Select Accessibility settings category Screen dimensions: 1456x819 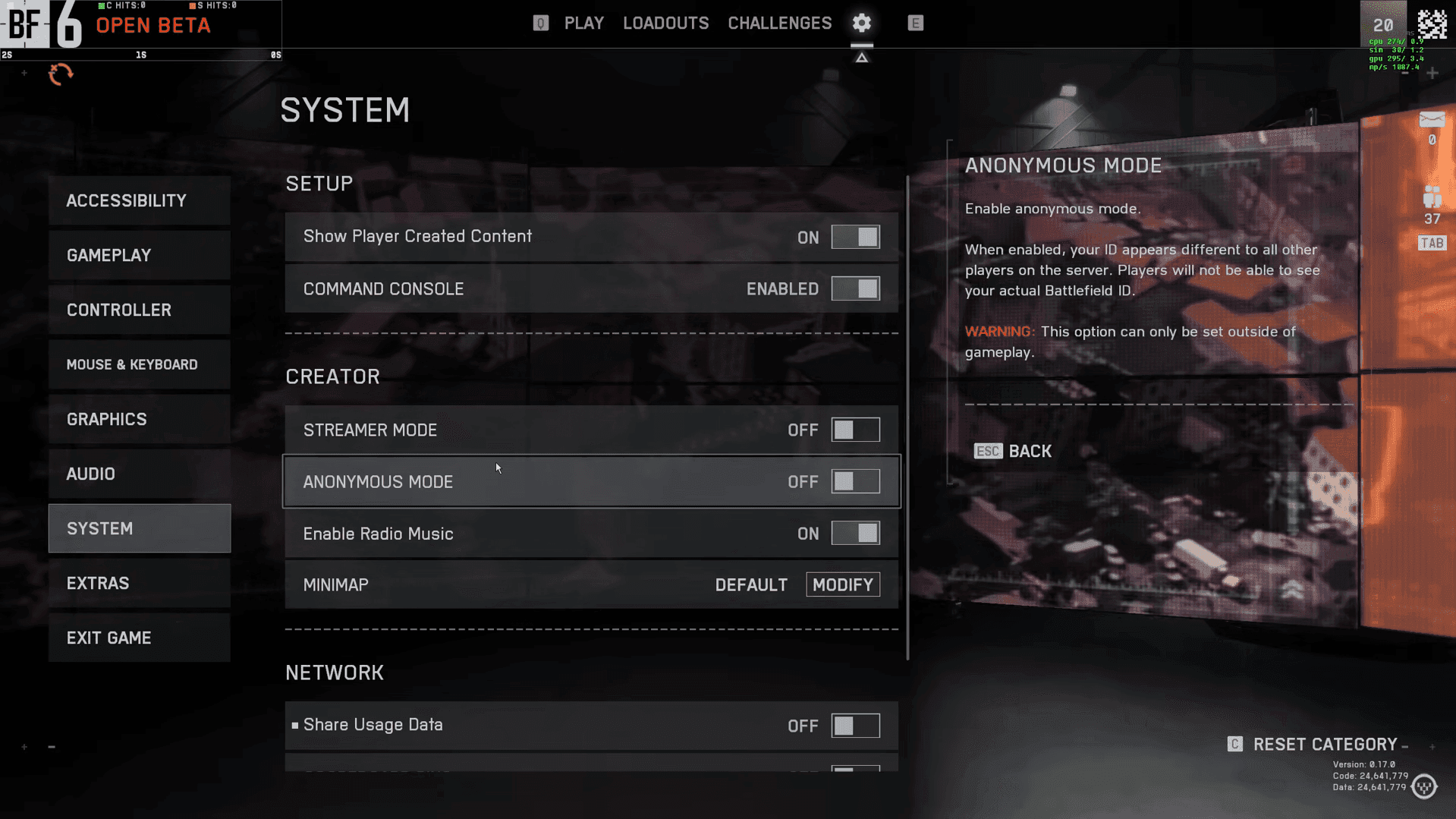[140, 200]
